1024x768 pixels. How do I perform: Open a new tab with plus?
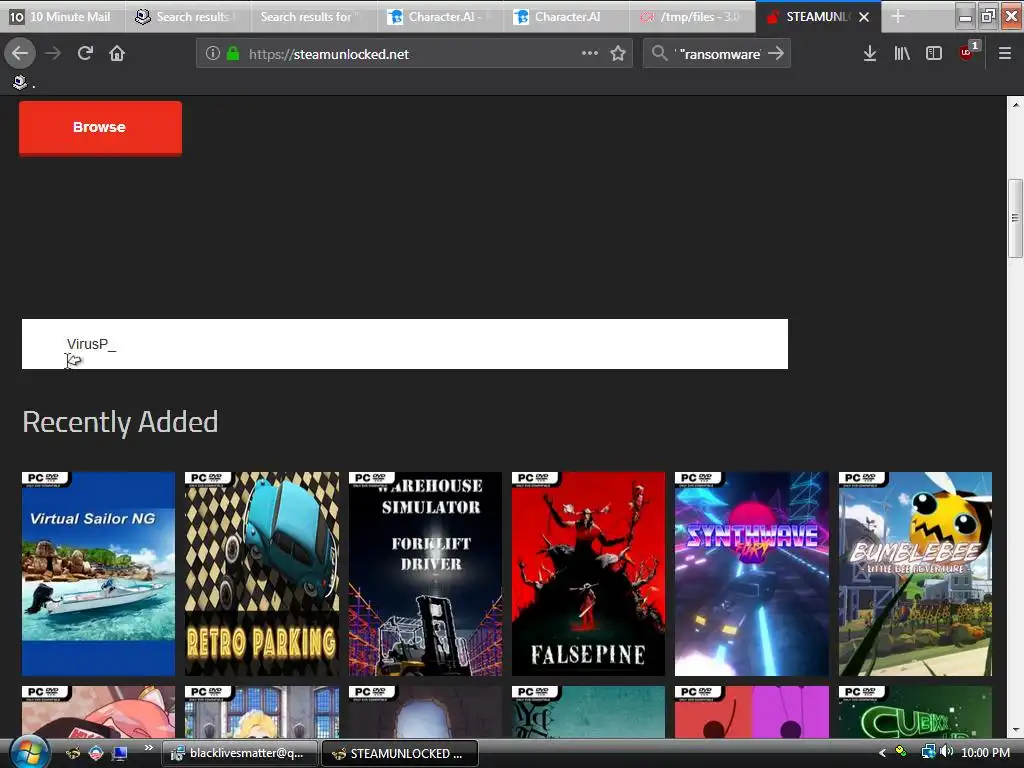[898, 16]
